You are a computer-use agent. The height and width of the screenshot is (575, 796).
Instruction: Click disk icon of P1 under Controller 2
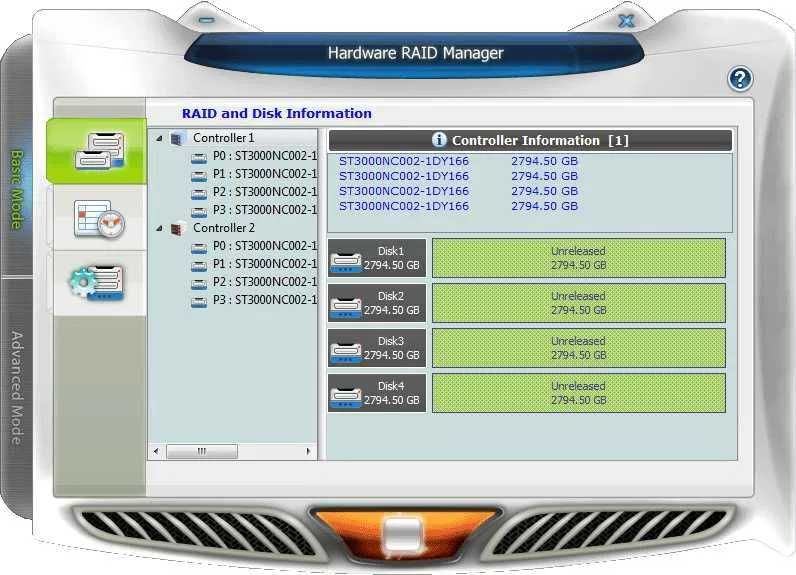[x=199, y=265]
